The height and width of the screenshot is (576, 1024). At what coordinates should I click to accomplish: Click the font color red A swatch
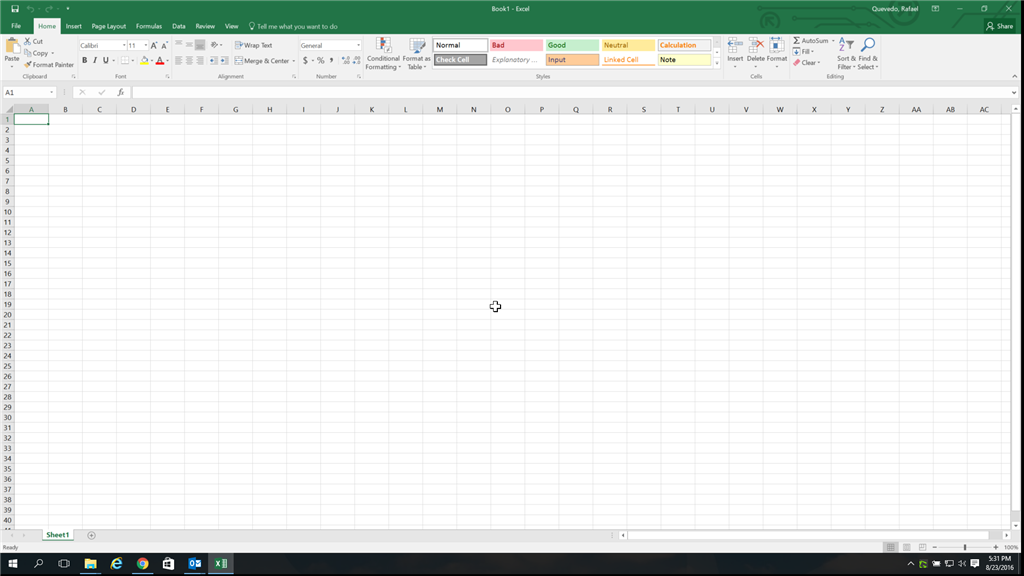[x=159, y=61]
